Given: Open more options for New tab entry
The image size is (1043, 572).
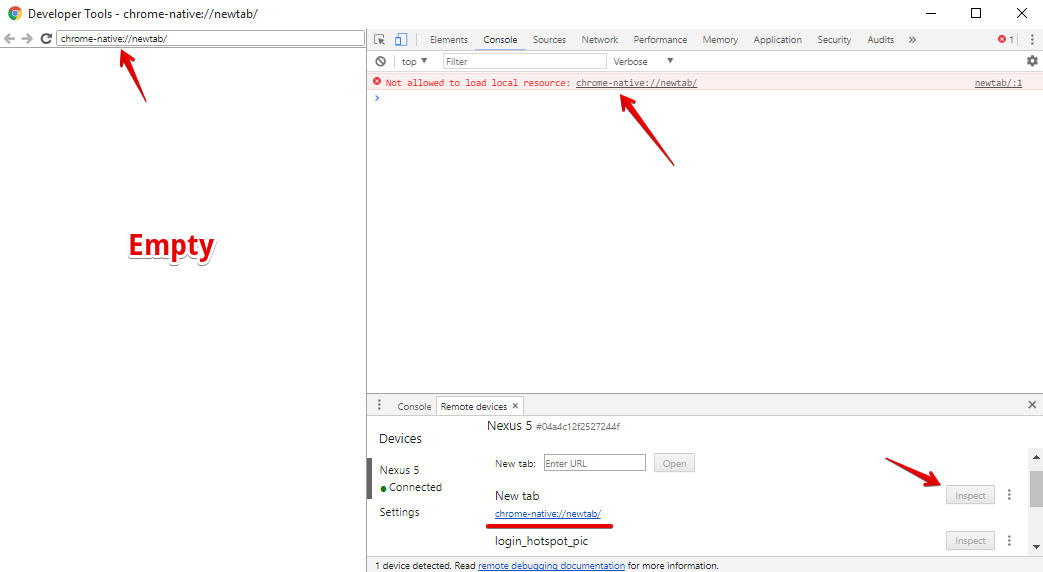Looking at the screenshot, I should [x=1009, y=495].
